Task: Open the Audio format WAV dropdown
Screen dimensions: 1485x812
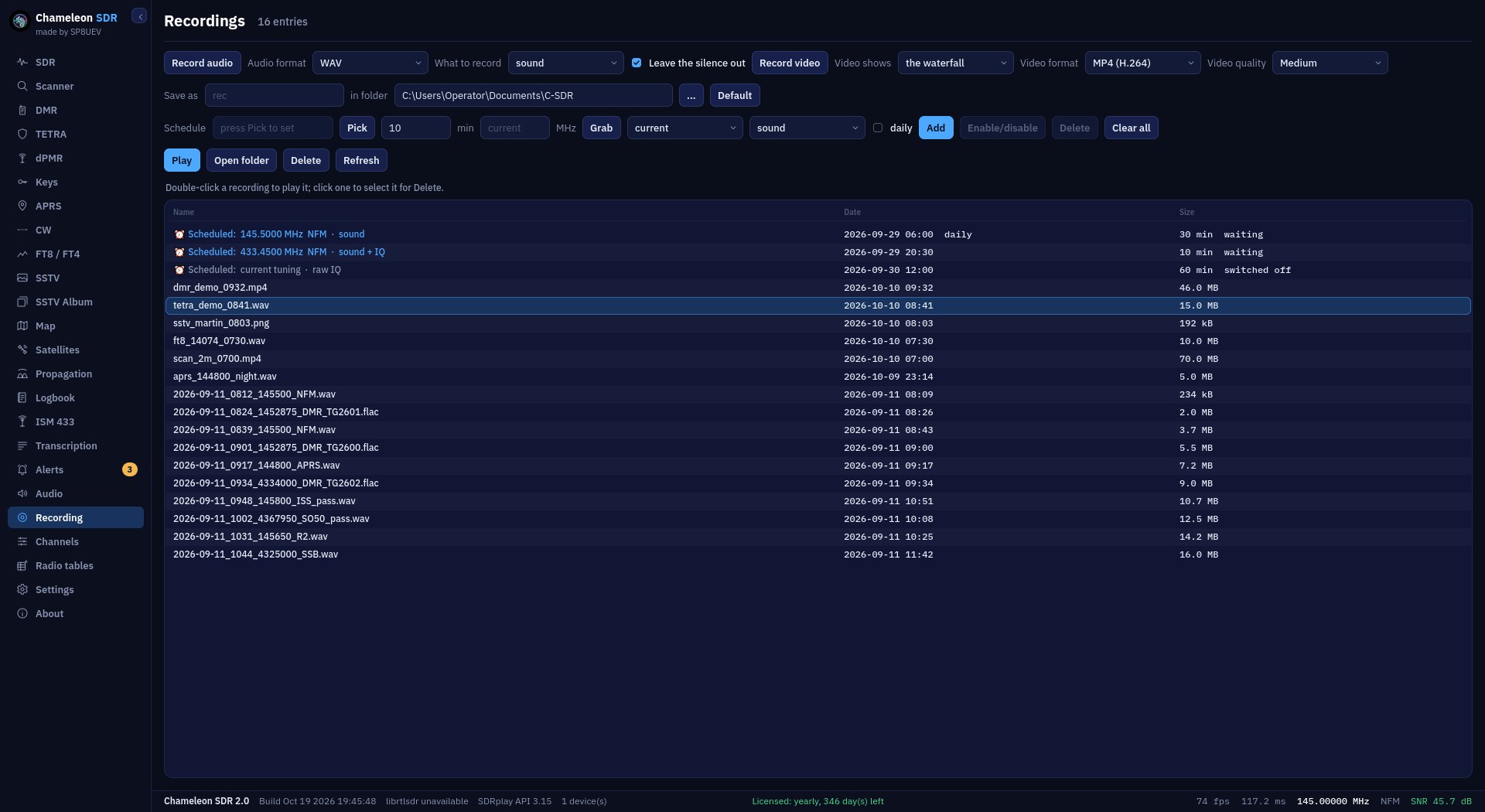Action: 370,63
